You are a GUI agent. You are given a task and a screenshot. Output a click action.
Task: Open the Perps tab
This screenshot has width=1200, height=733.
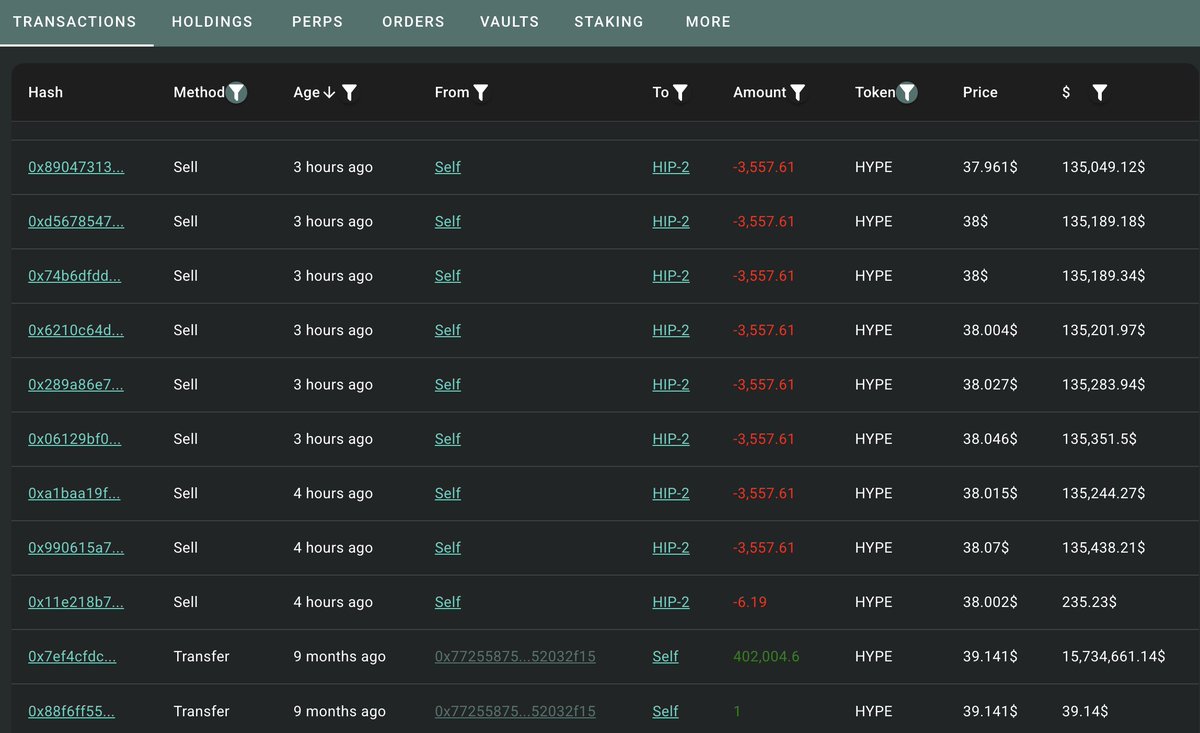[x=317, y=22]
